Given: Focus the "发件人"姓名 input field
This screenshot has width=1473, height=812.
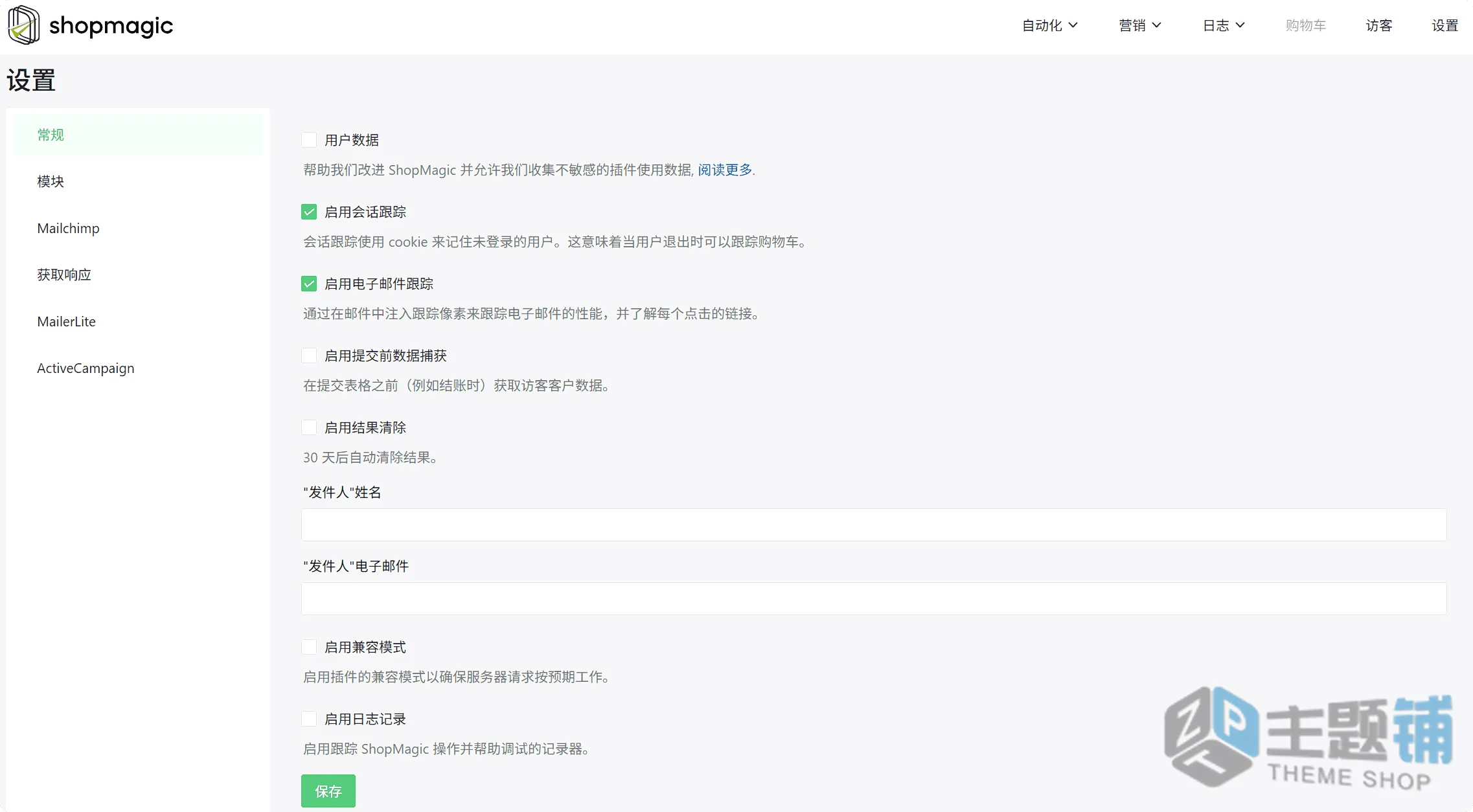Looking at the screenshot, I should coord(874,524).
